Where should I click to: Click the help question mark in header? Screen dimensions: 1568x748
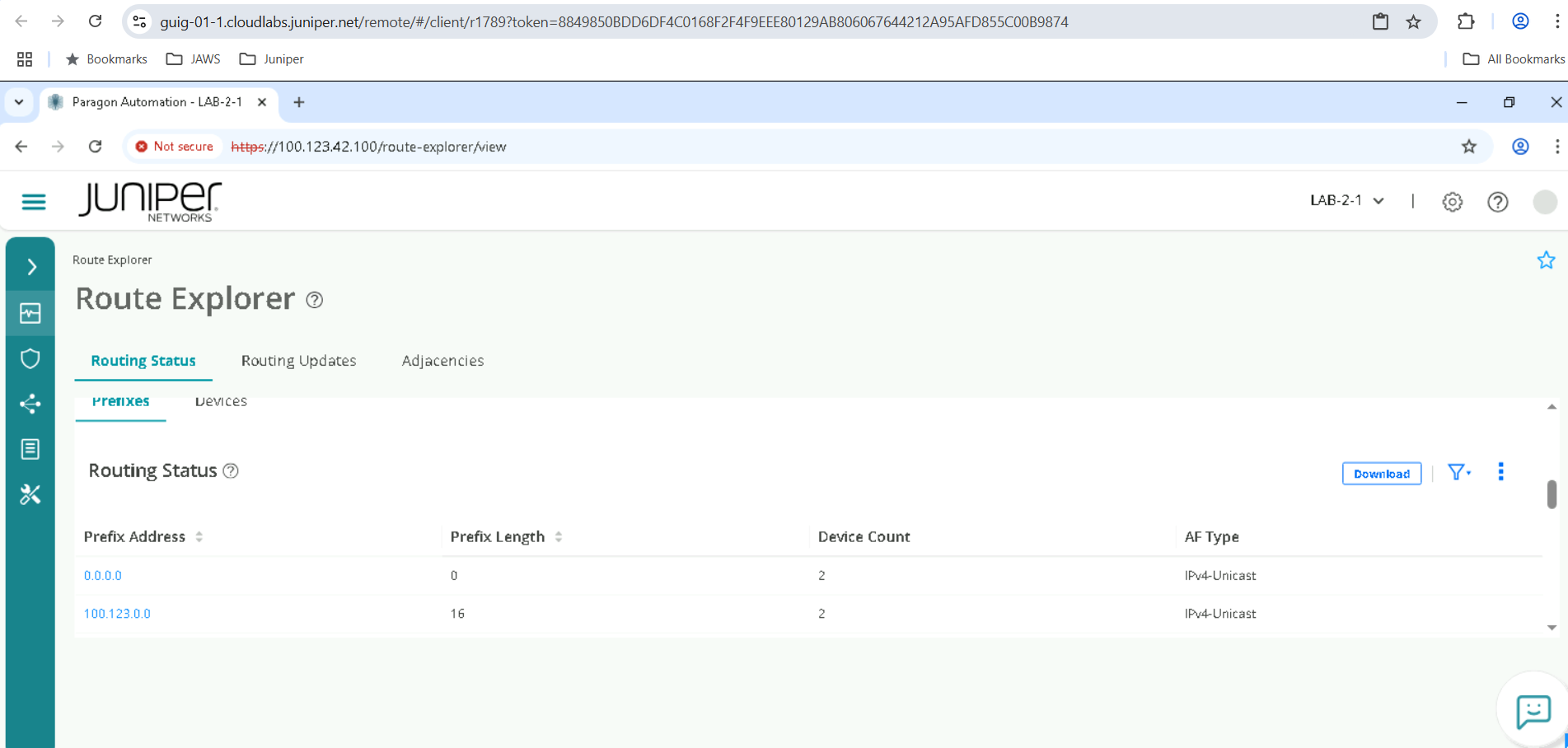click(x=1497, y=202)
